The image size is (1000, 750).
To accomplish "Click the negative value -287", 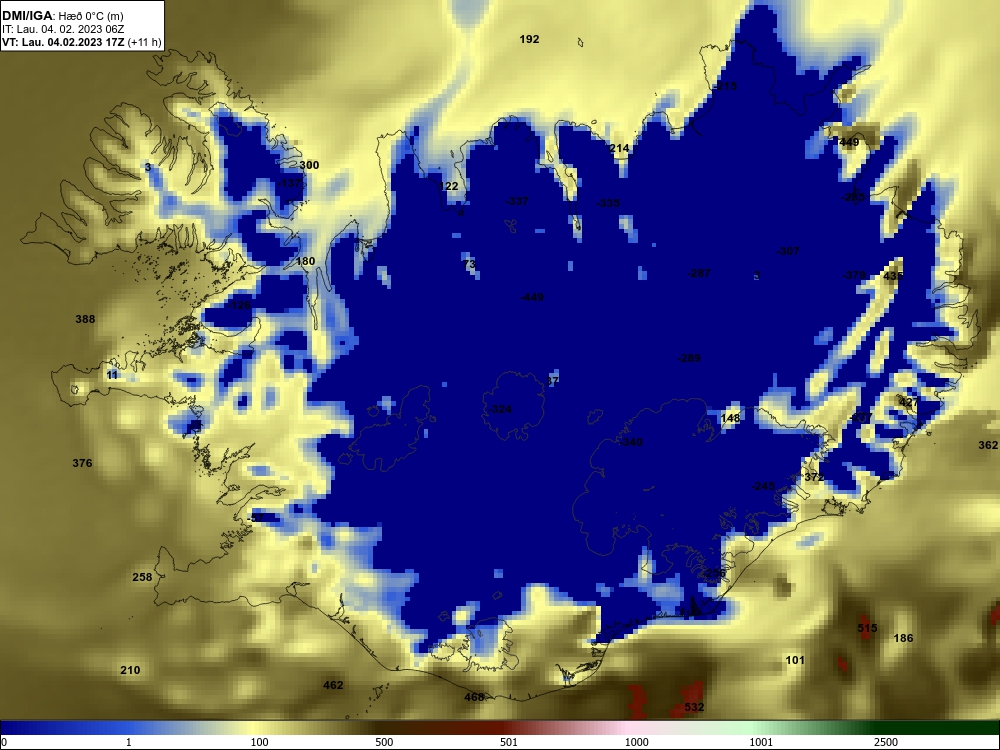I will [698, 274].
